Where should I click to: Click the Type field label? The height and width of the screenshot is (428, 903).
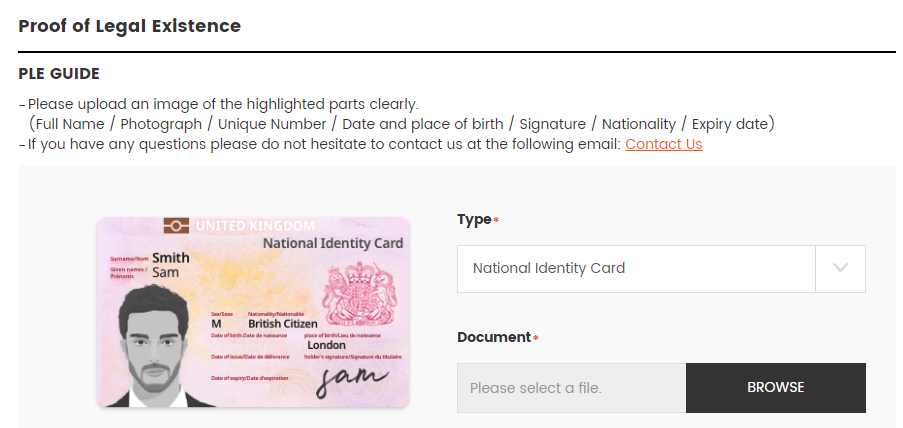coord(475,219)
